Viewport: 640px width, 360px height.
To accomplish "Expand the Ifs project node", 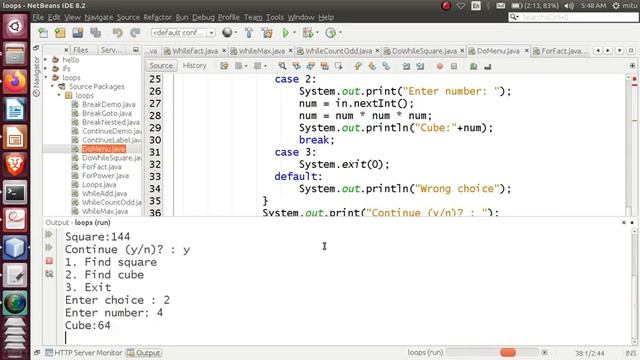I will click(46, 69).
